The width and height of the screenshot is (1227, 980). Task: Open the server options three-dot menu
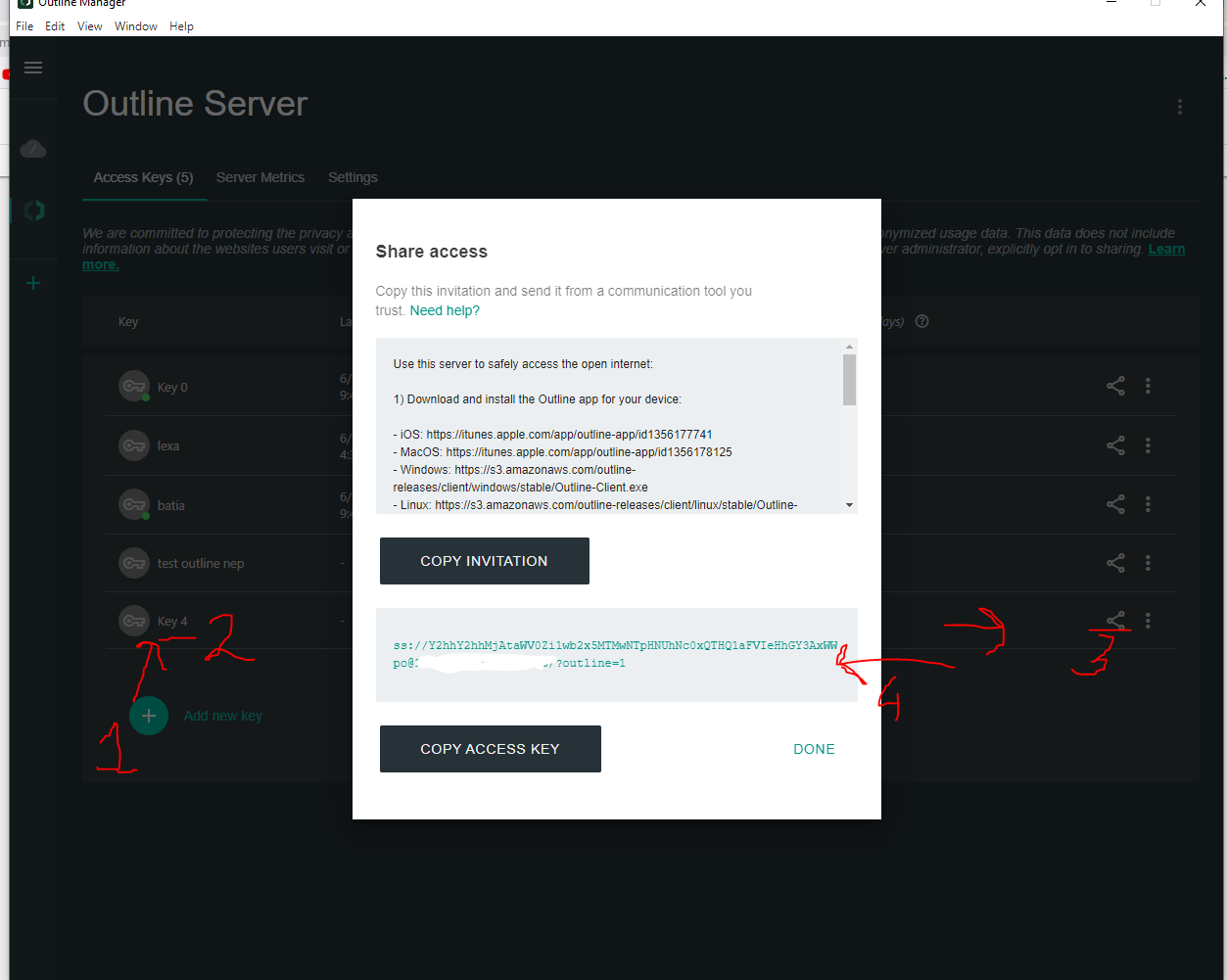pyautogui.click(x=1179, y=107)
